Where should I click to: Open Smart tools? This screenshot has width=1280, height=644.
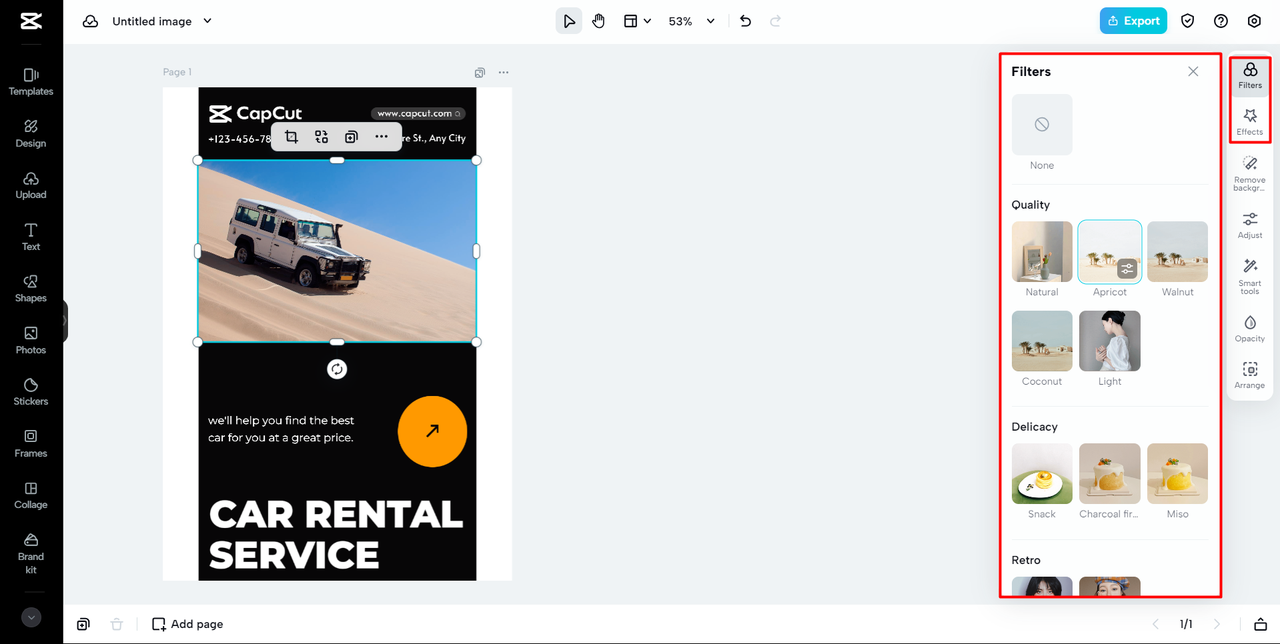click(x=1250, y=276)
